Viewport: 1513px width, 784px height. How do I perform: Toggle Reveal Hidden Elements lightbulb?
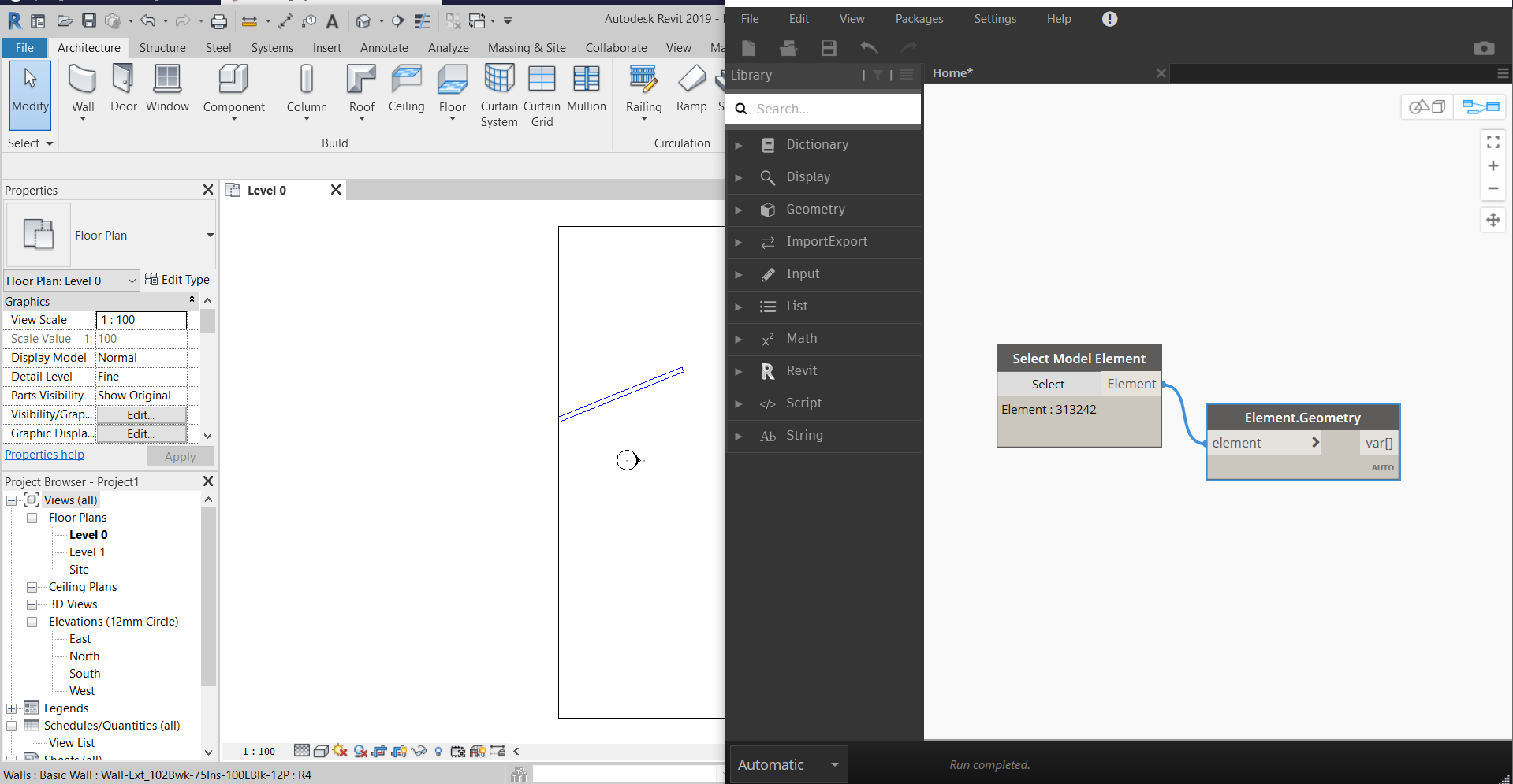pos(438,751)
